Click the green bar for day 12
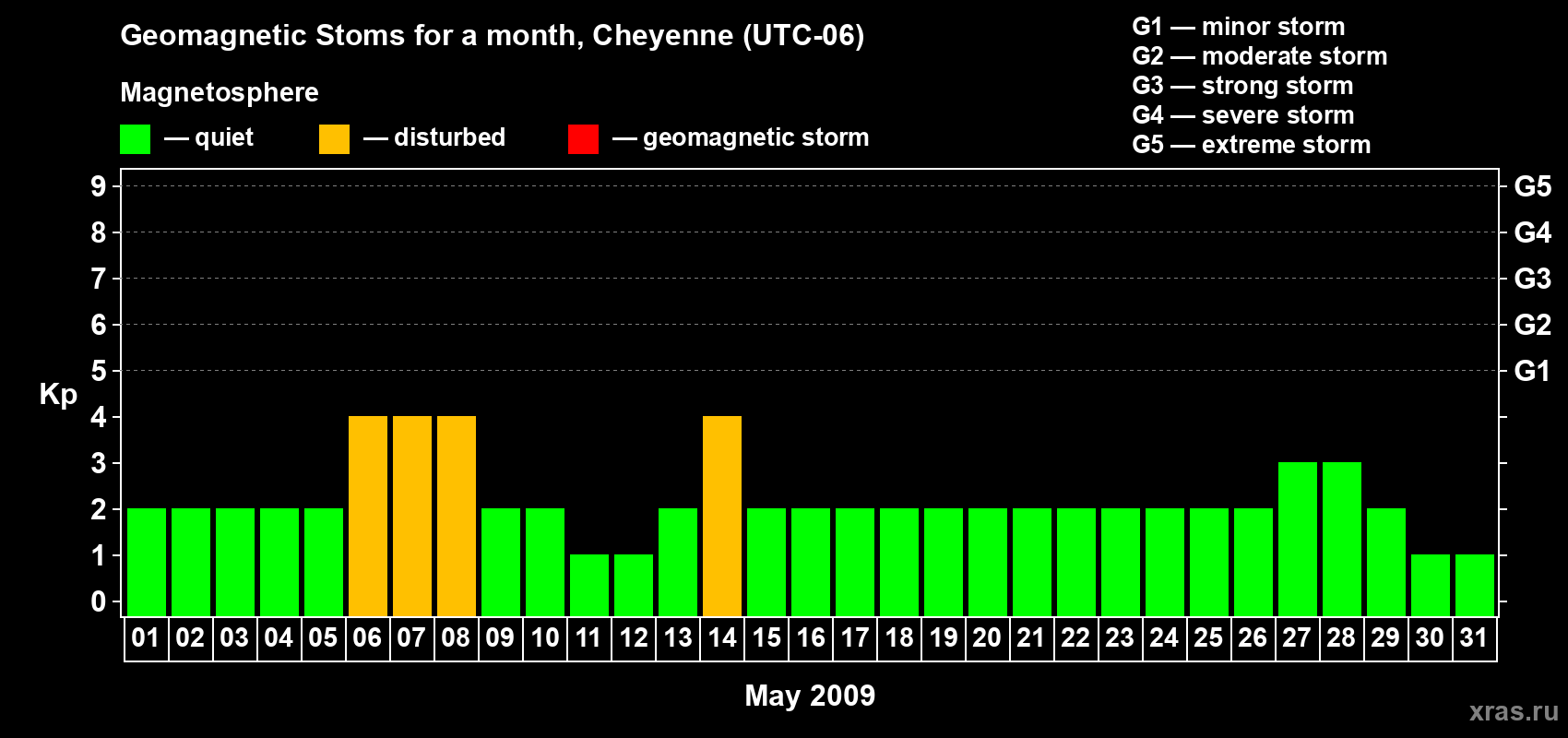 click(x=634, y=586)
